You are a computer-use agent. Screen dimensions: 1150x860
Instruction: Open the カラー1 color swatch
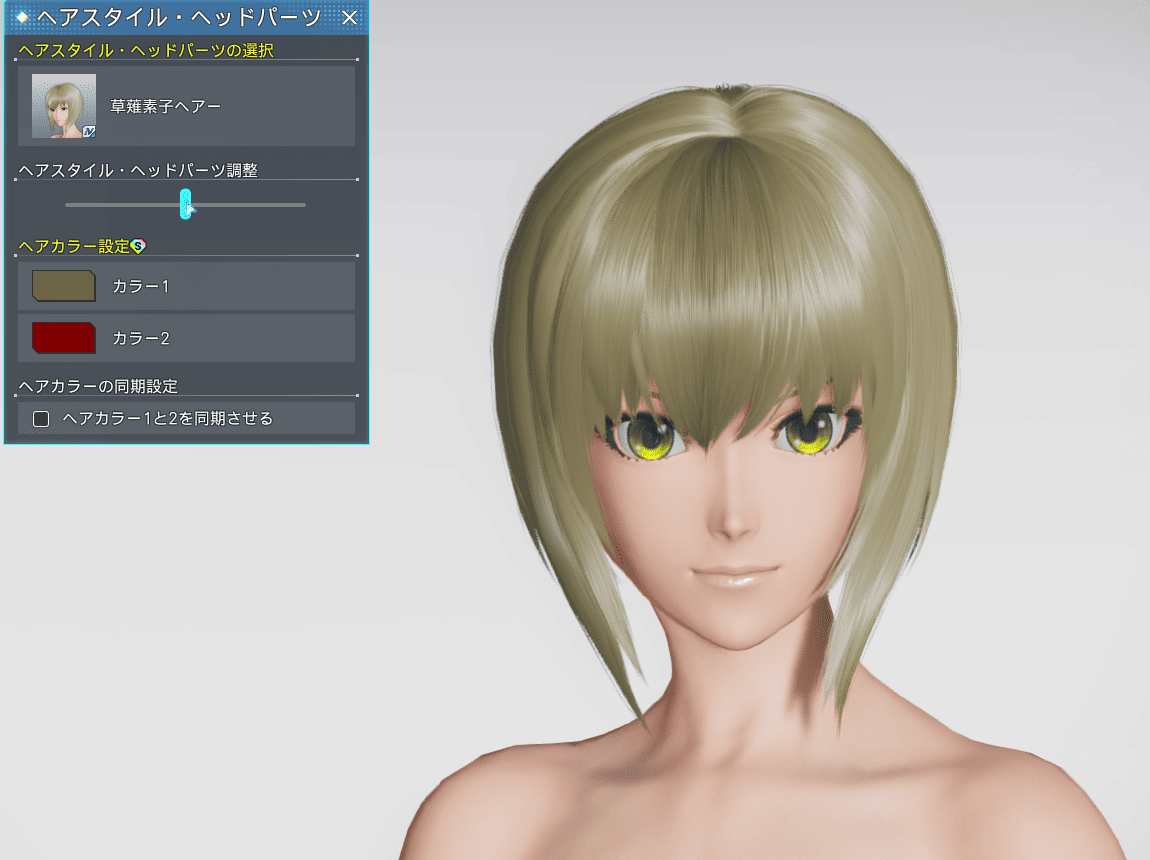pyautogui.click(x=64, y=286)
